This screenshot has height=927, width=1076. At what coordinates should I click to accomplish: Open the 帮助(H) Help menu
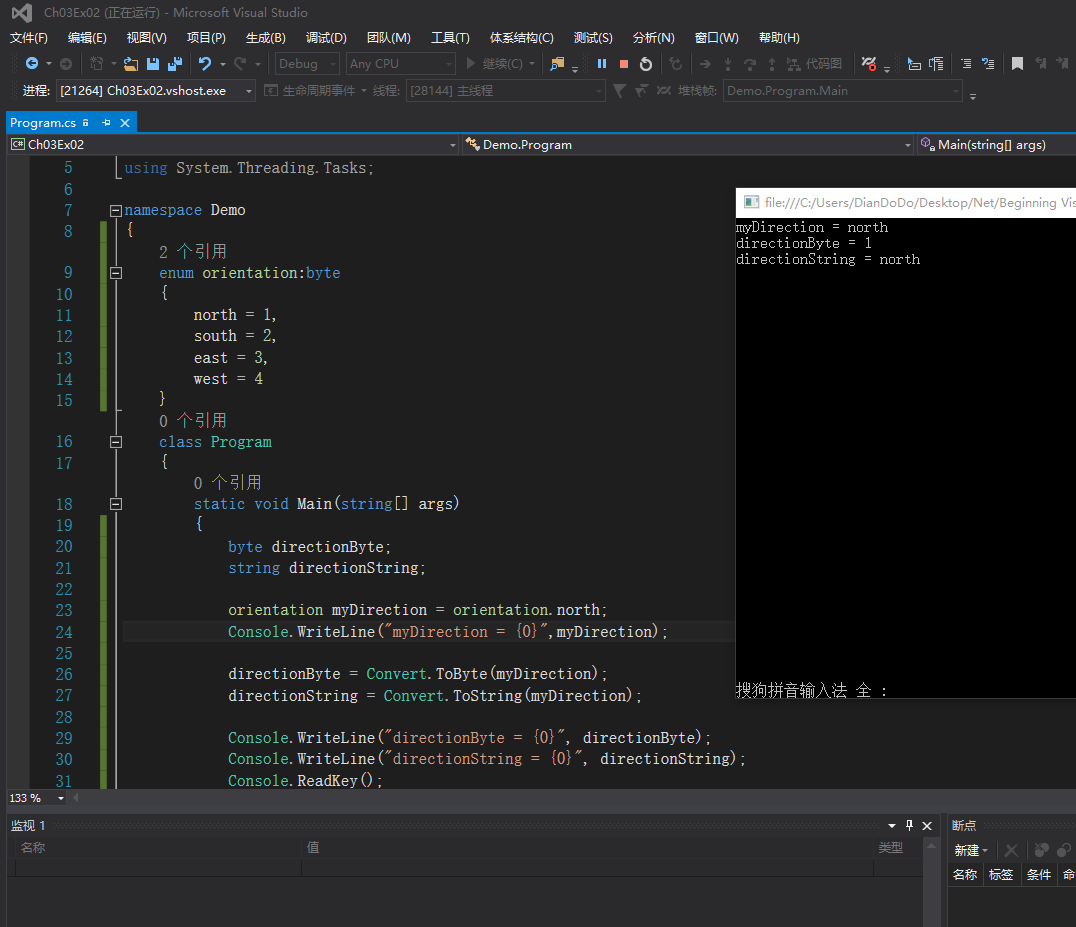tap(779, 38)
